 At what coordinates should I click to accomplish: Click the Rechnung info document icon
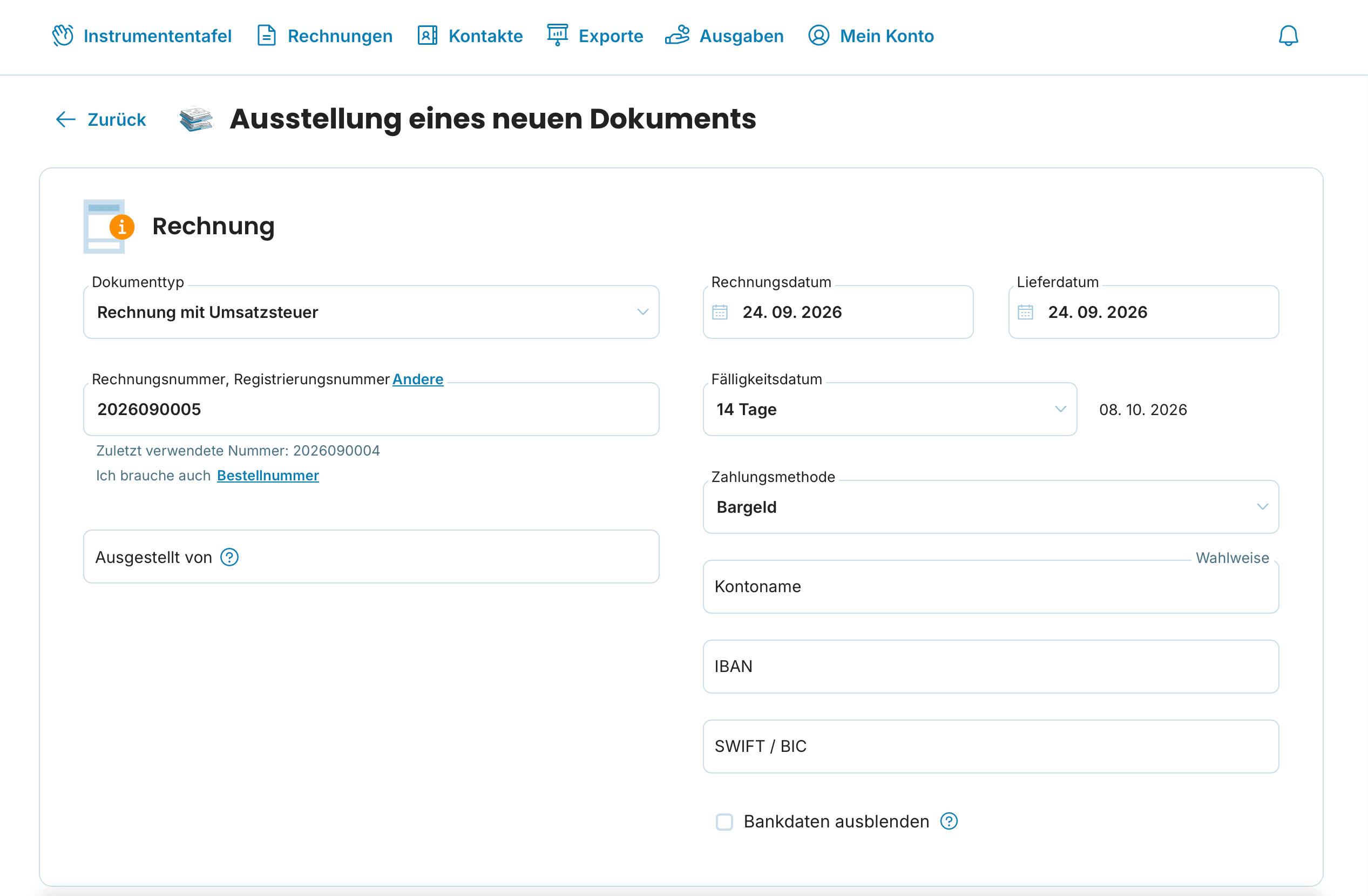(x=109, y=227)
